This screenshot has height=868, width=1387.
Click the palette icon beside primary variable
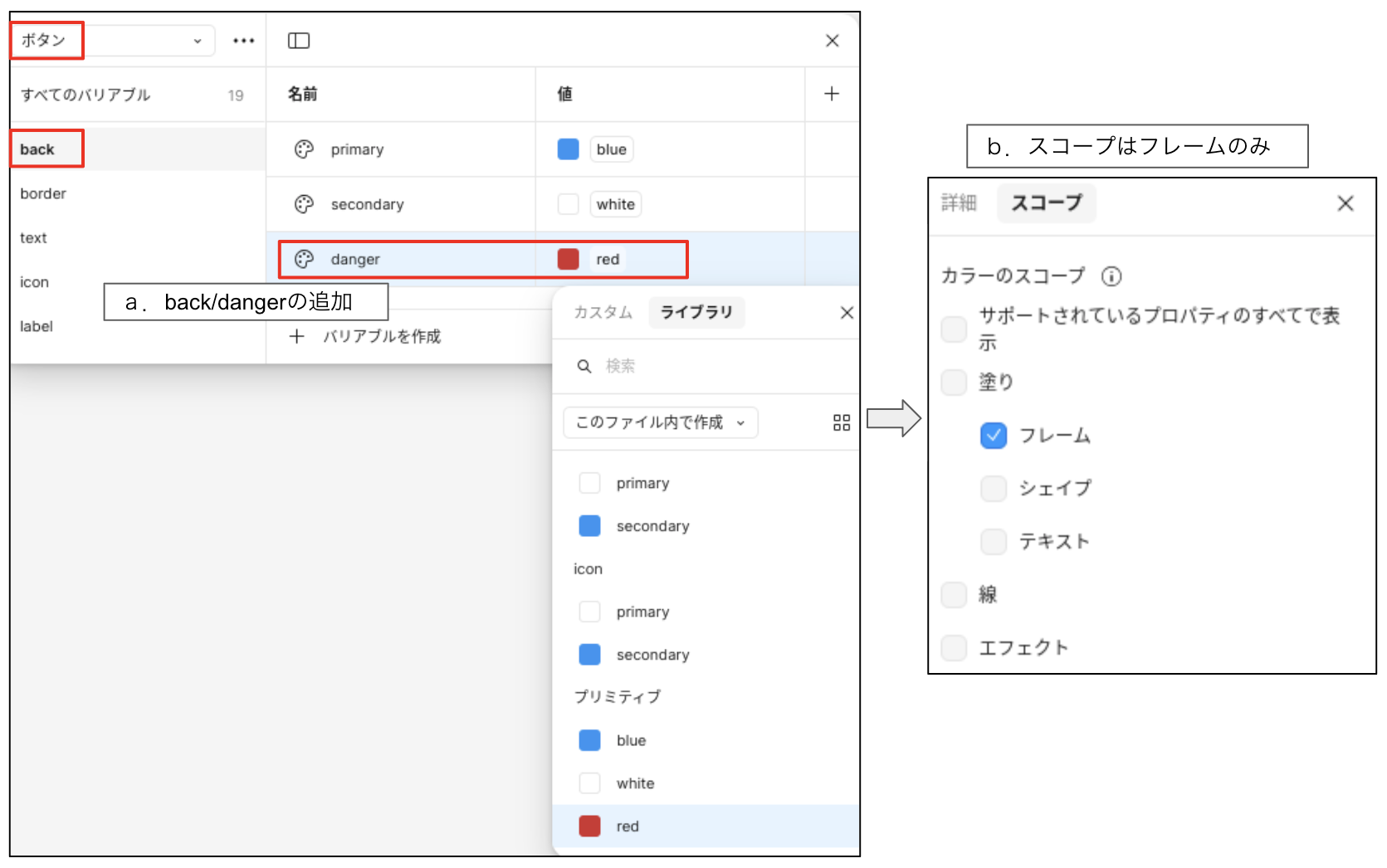point(304,149)
